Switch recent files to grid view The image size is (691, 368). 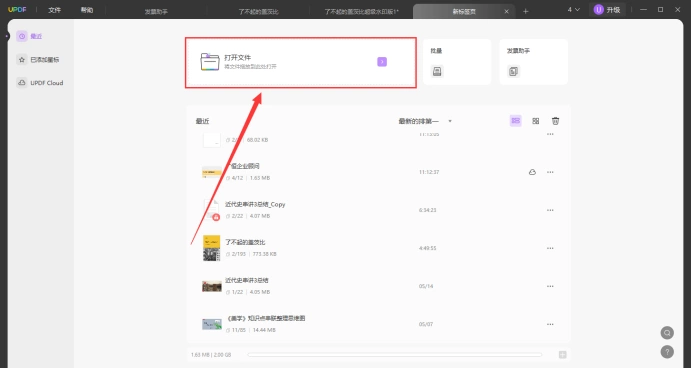[x=535, y=121]
